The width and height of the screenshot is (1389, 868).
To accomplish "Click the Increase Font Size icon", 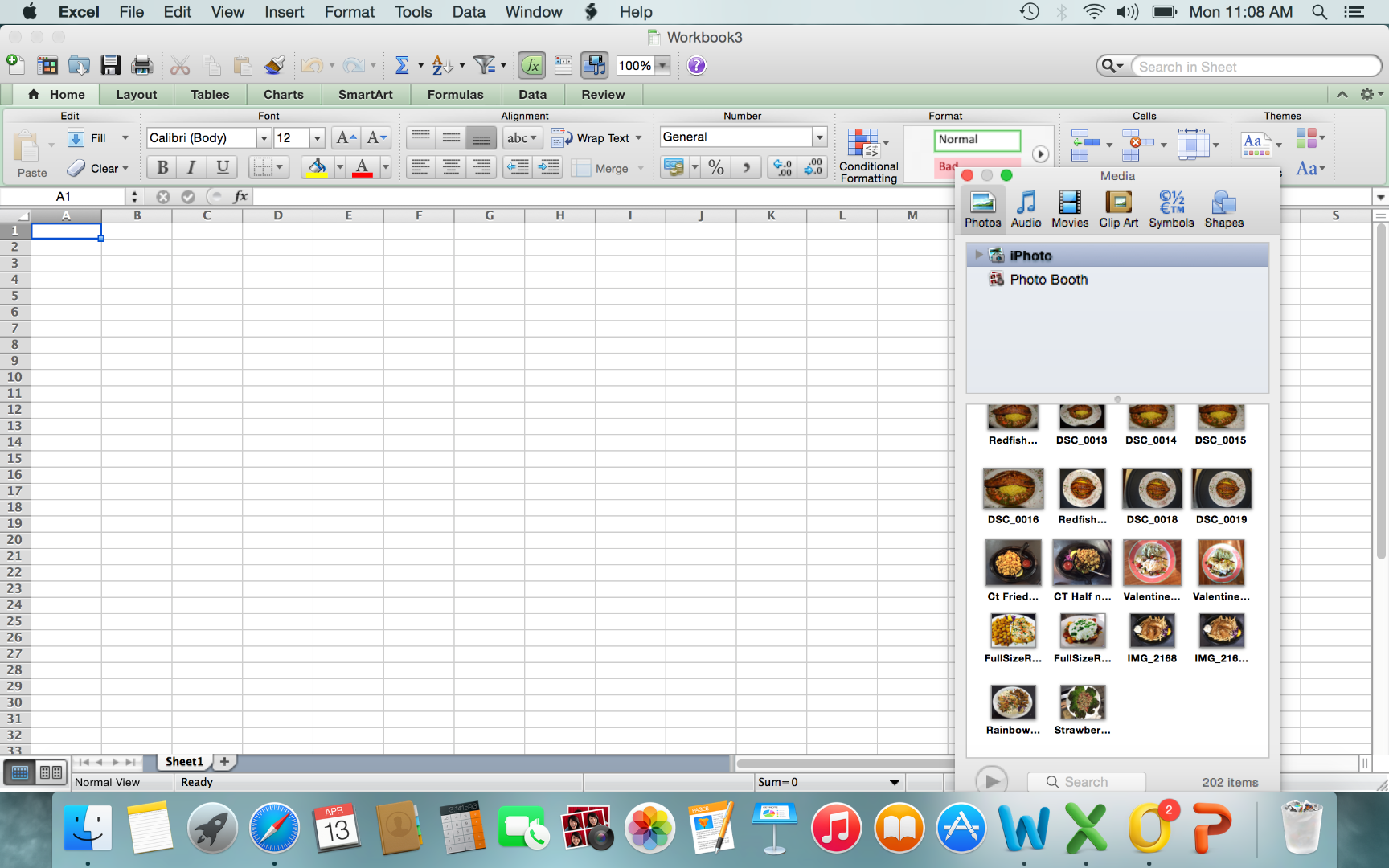I will click(x=346, y=138).
